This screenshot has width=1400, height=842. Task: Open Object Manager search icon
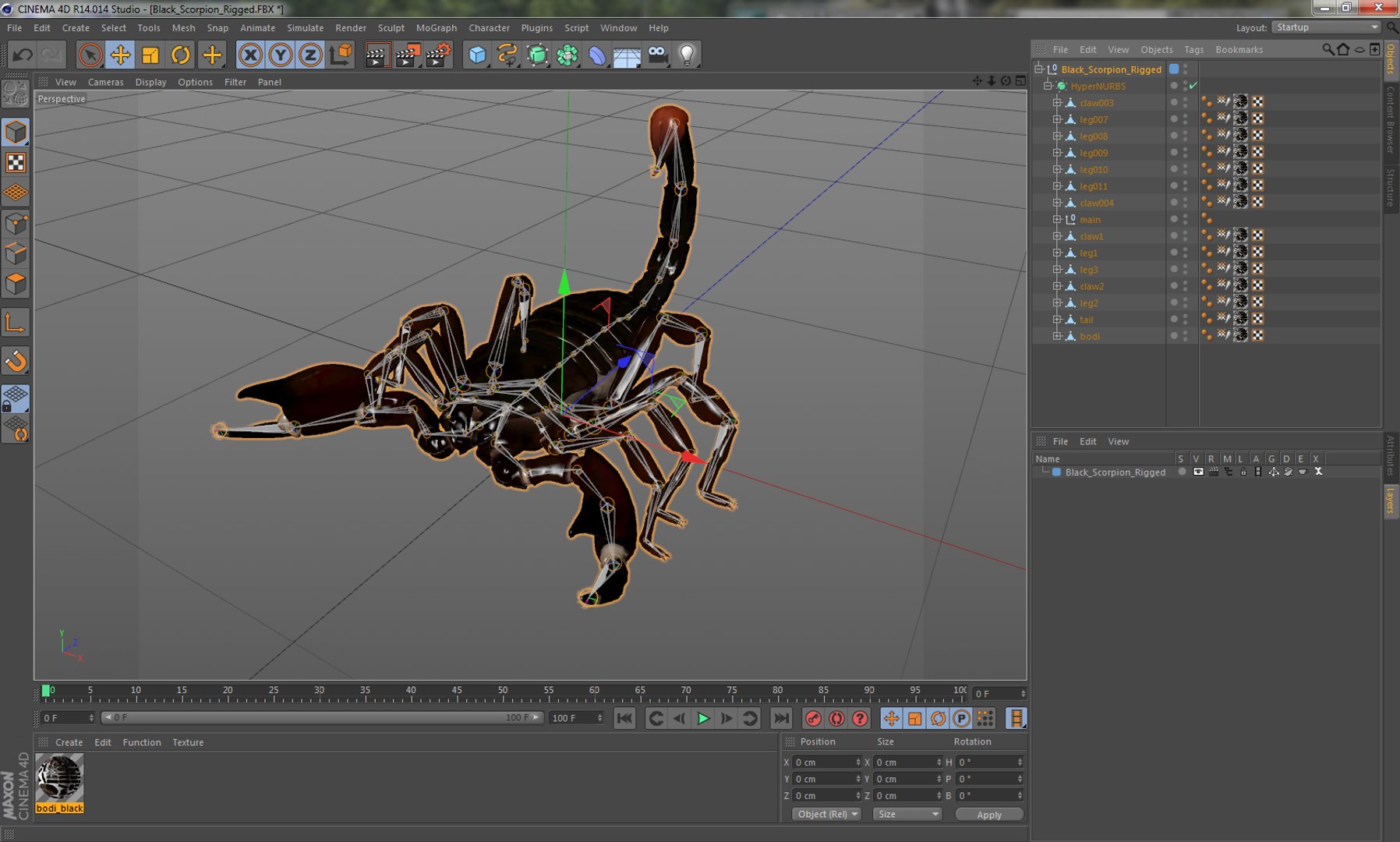pos(1328,49)
